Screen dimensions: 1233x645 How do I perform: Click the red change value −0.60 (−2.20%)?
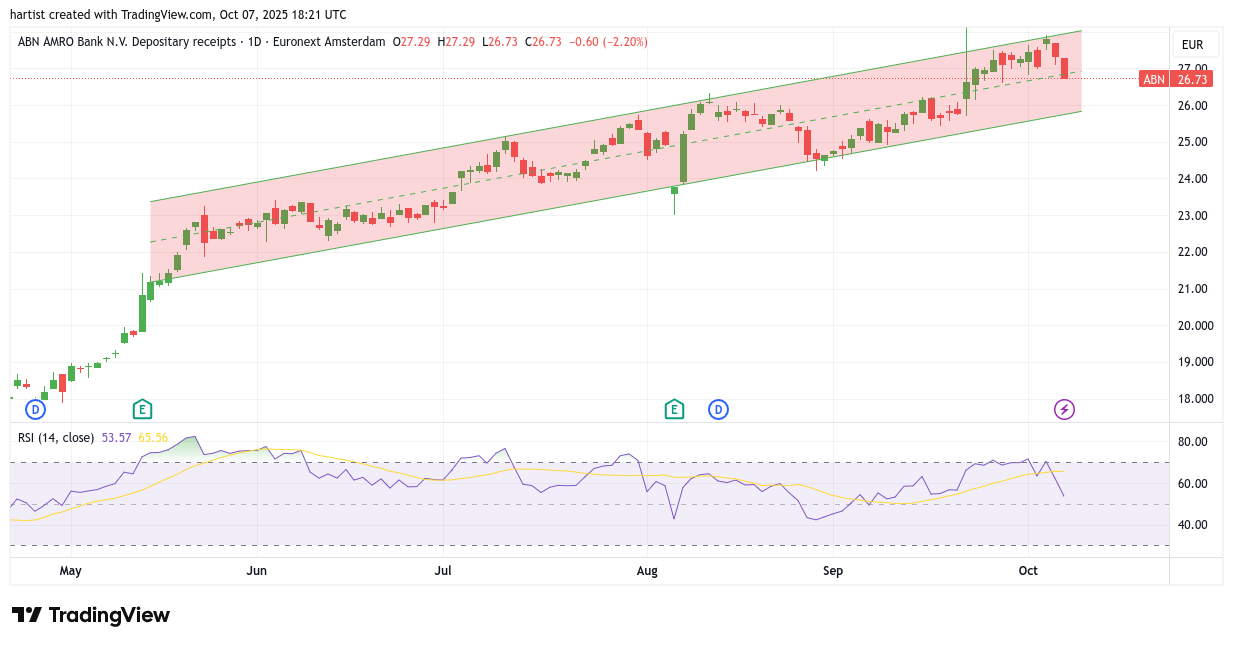coord(608,42)
